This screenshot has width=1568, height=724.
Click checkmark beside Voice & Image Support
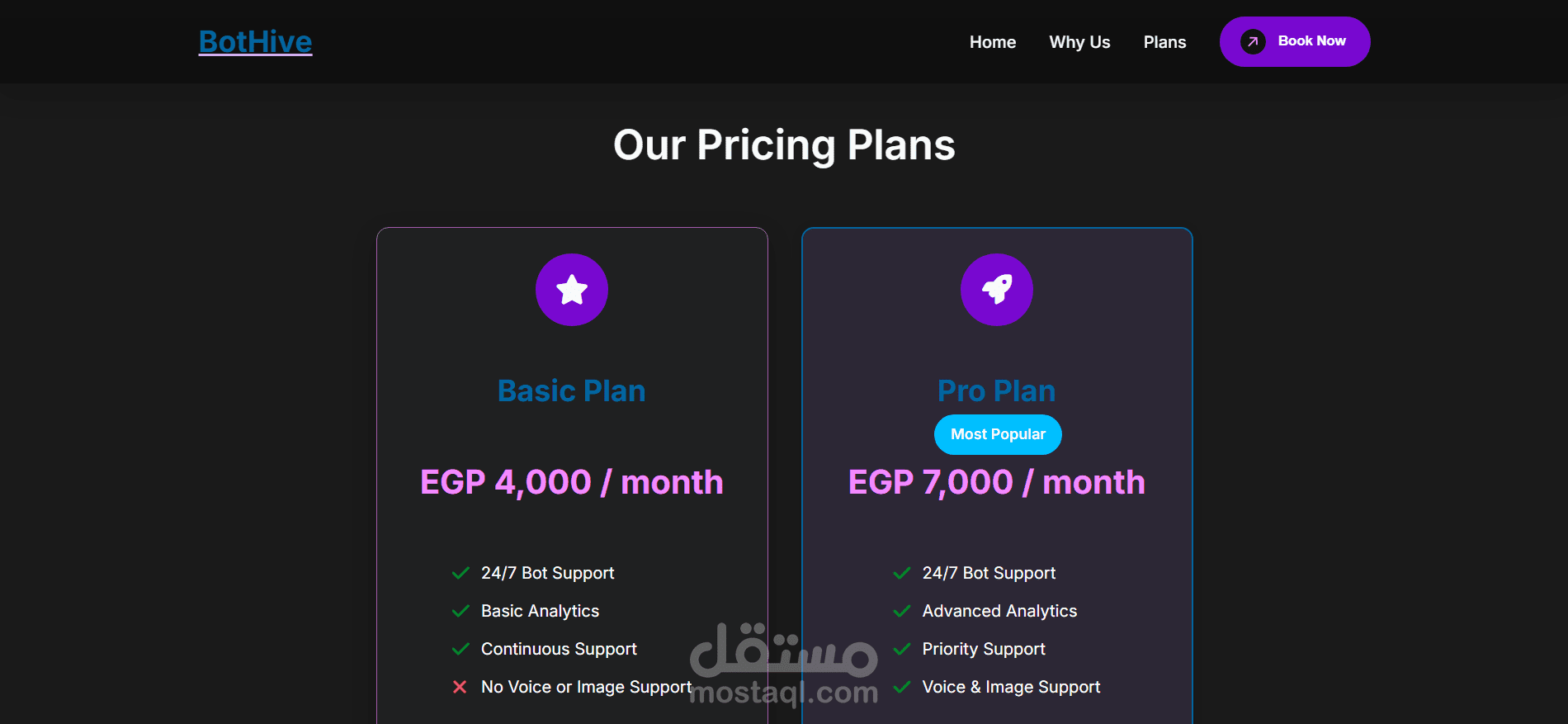902,687
